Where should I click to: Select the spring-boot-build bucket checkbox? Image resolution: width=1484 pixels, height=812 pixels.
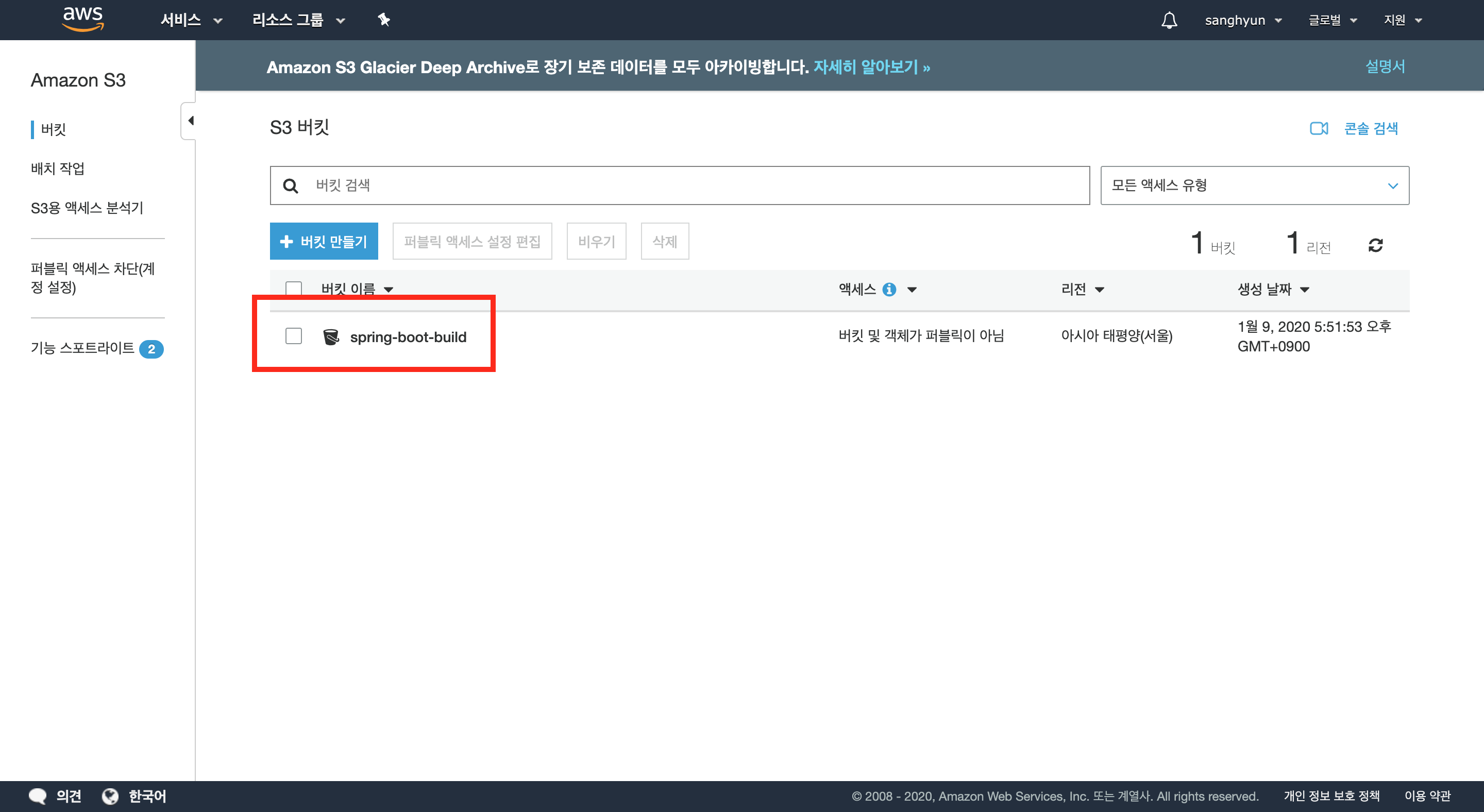click(294, 336)
